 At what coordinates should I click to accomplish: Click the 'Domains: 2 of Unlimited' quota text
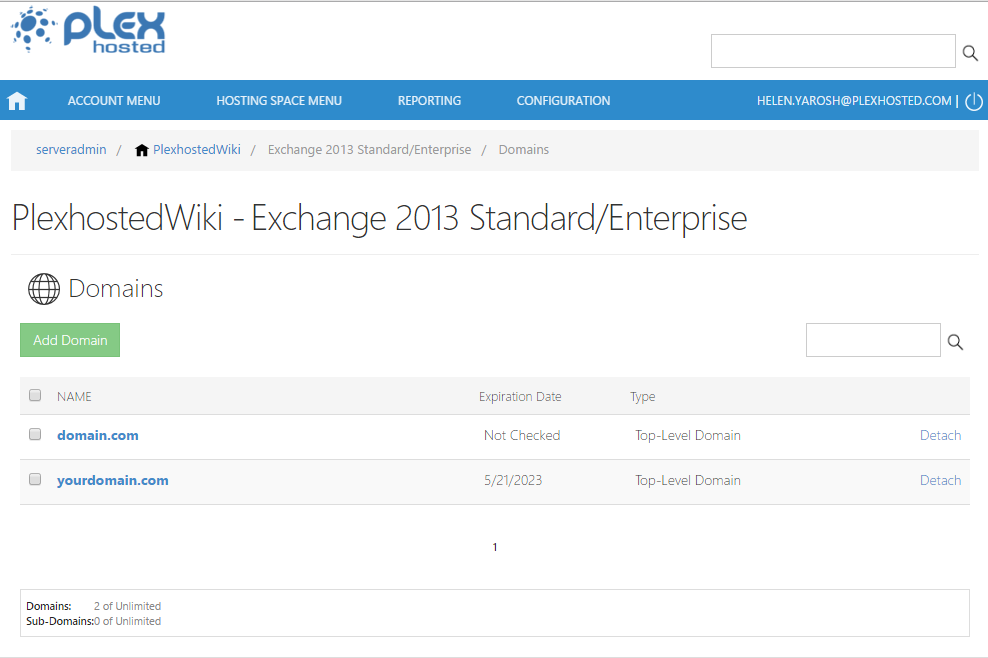tap(93, 606)
